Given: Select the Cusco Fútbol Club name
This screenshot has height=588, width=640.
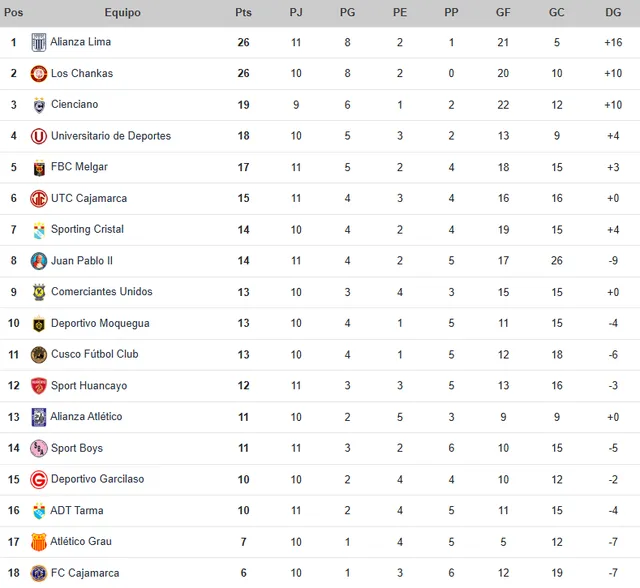Looking at the screenshot, I should click(x=96, y=354).
